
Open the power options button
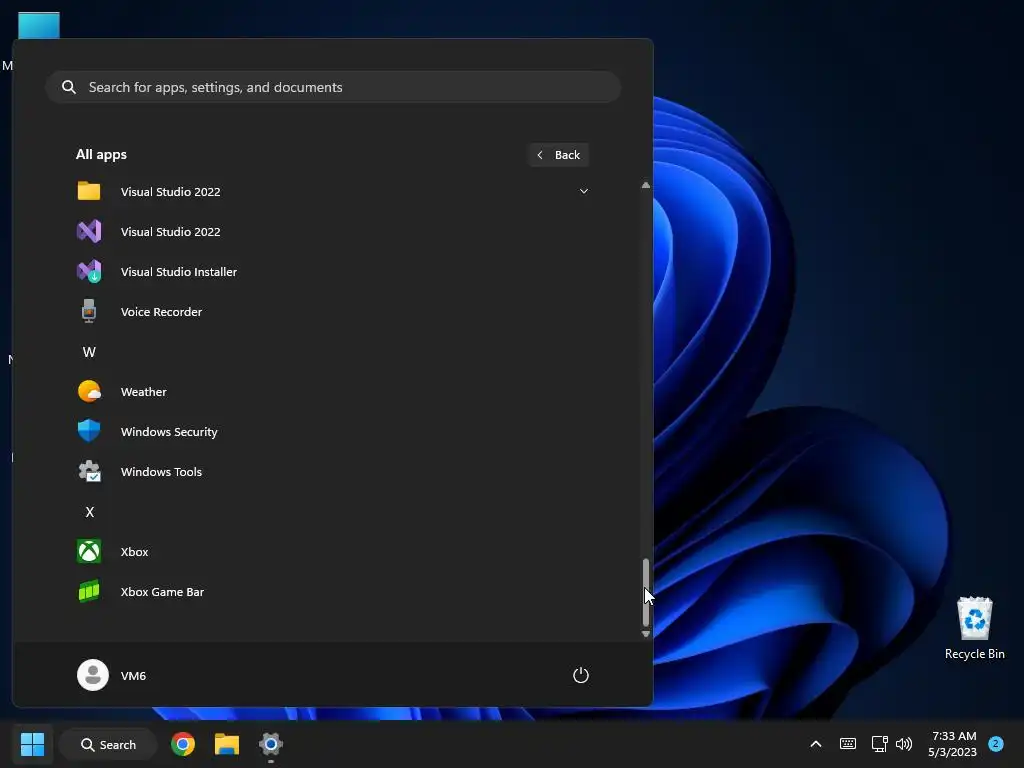point(581,675)
